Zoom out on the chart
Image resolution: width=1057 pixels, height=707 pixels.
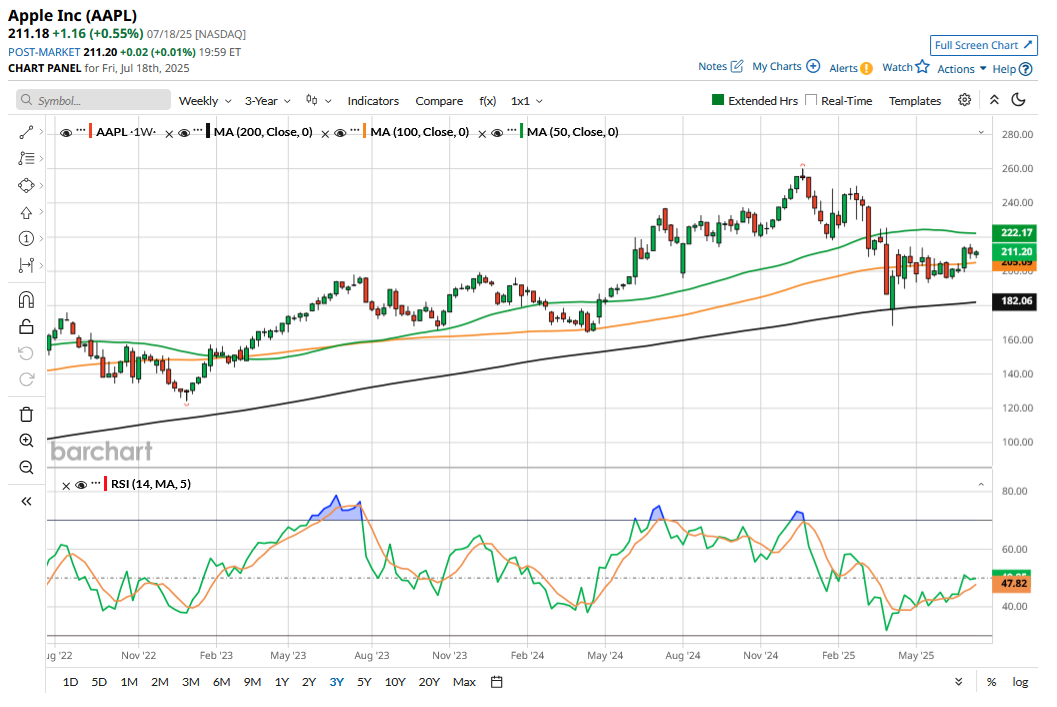[x=26, y=467]
